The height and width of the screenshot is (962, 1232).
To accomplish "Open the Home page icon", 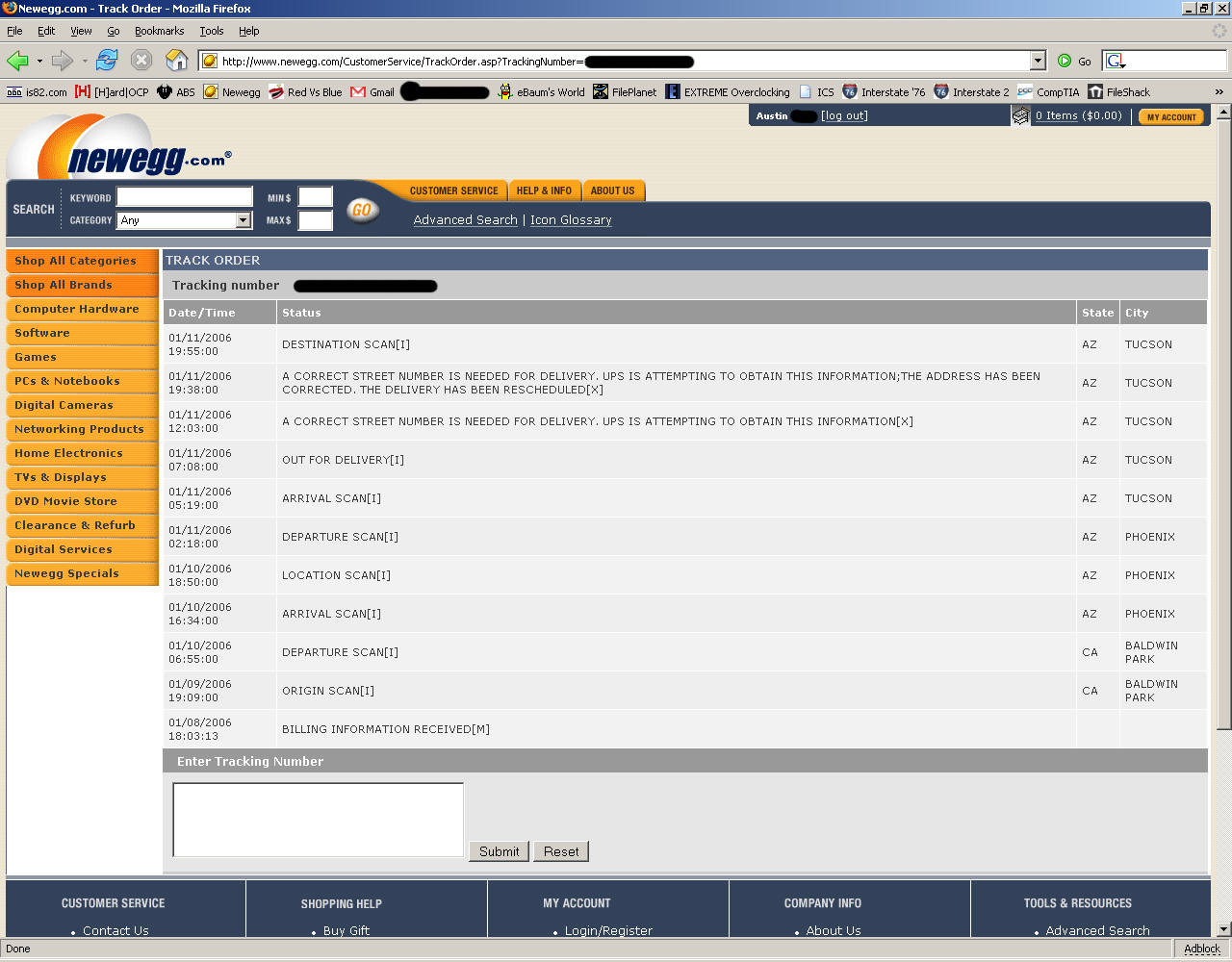I will pos(177,61).
